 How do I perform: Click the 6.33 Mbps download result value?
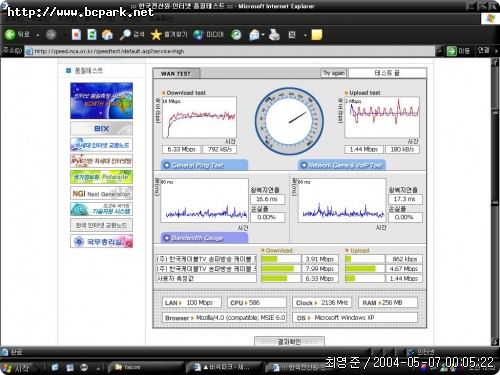(x=181, y=149)
